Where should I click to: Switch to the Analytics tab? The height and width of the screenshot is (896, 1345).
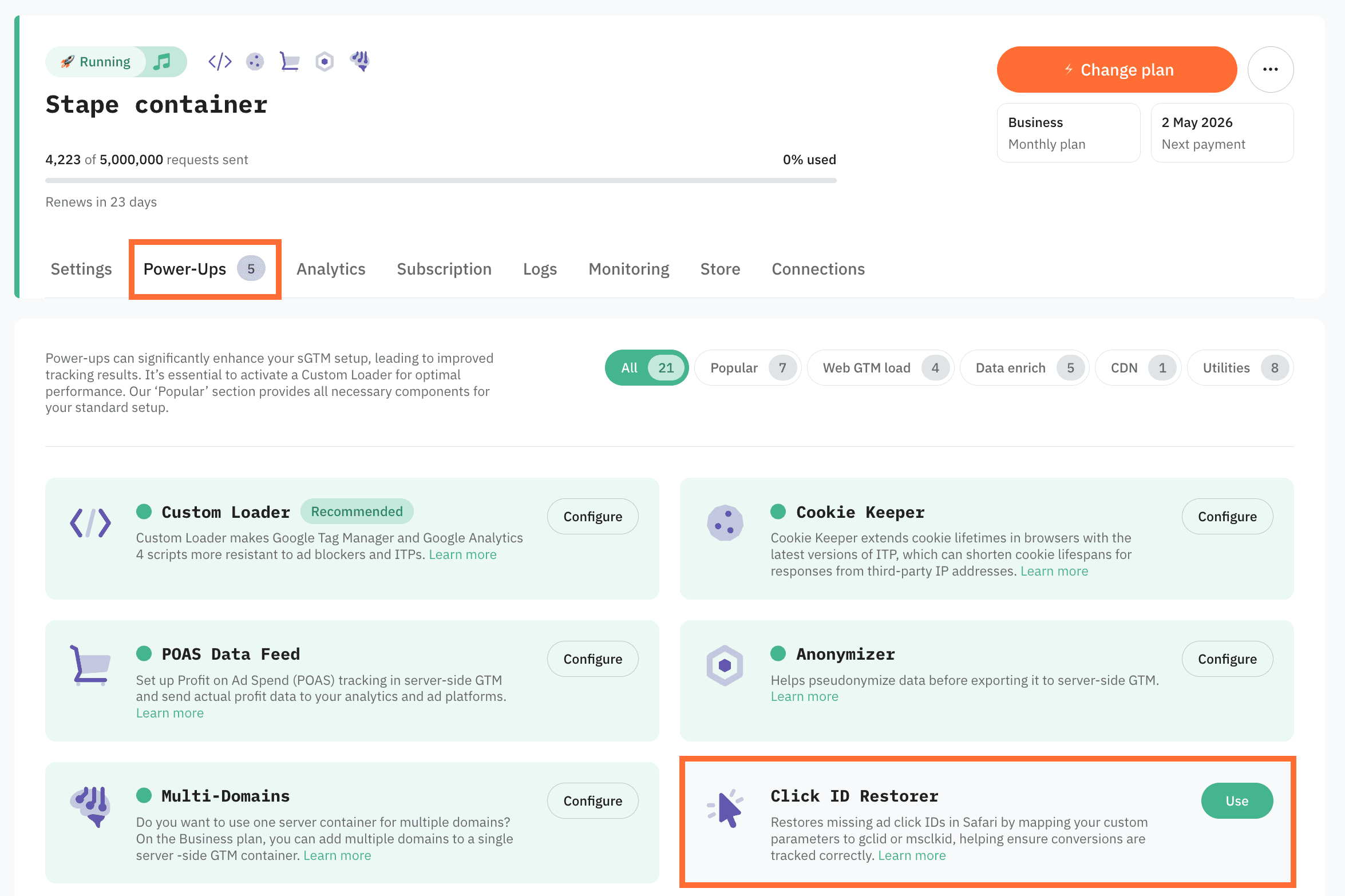331,269
